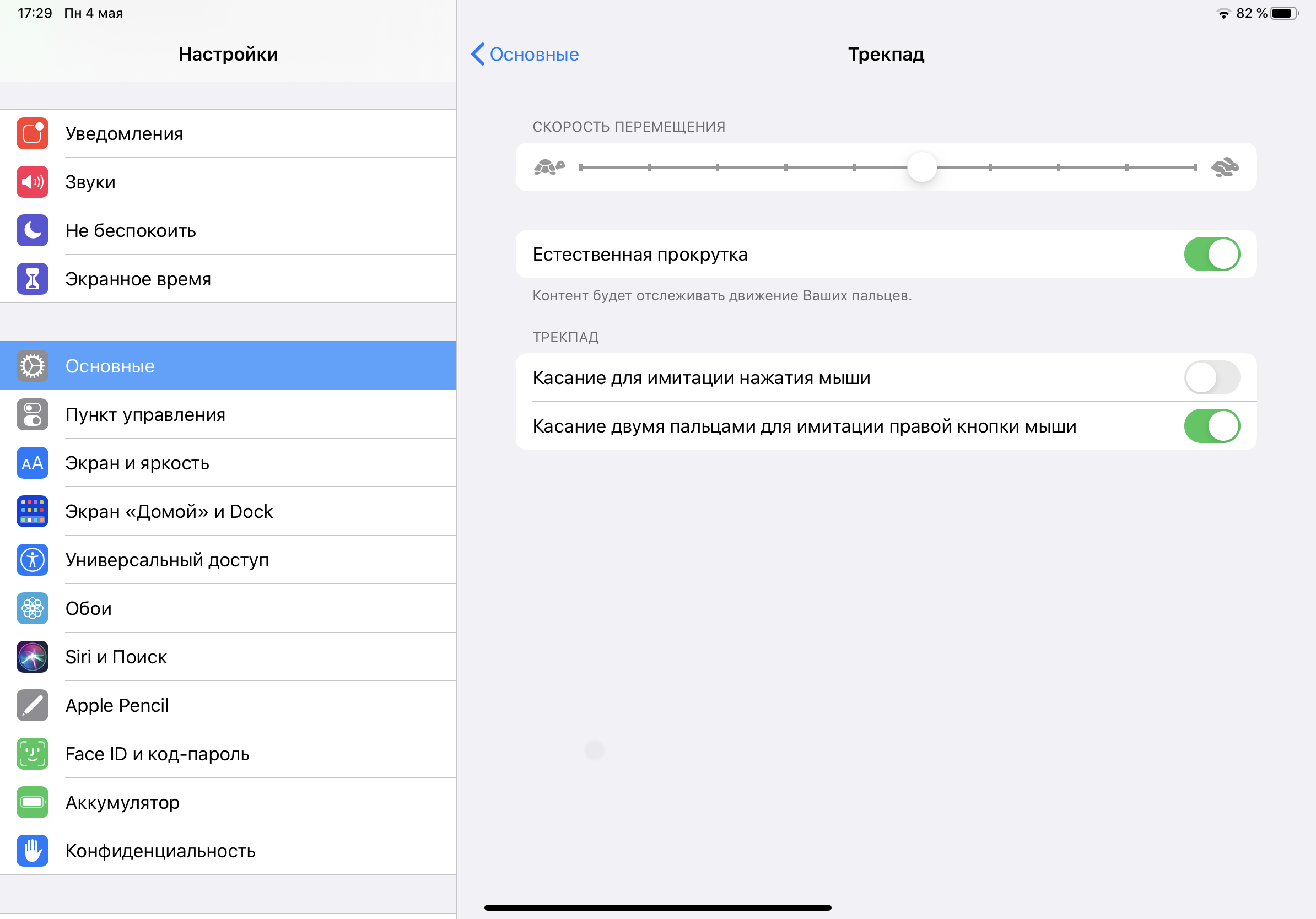Turn off two-finger secondary click toggle

point(1212,426)
